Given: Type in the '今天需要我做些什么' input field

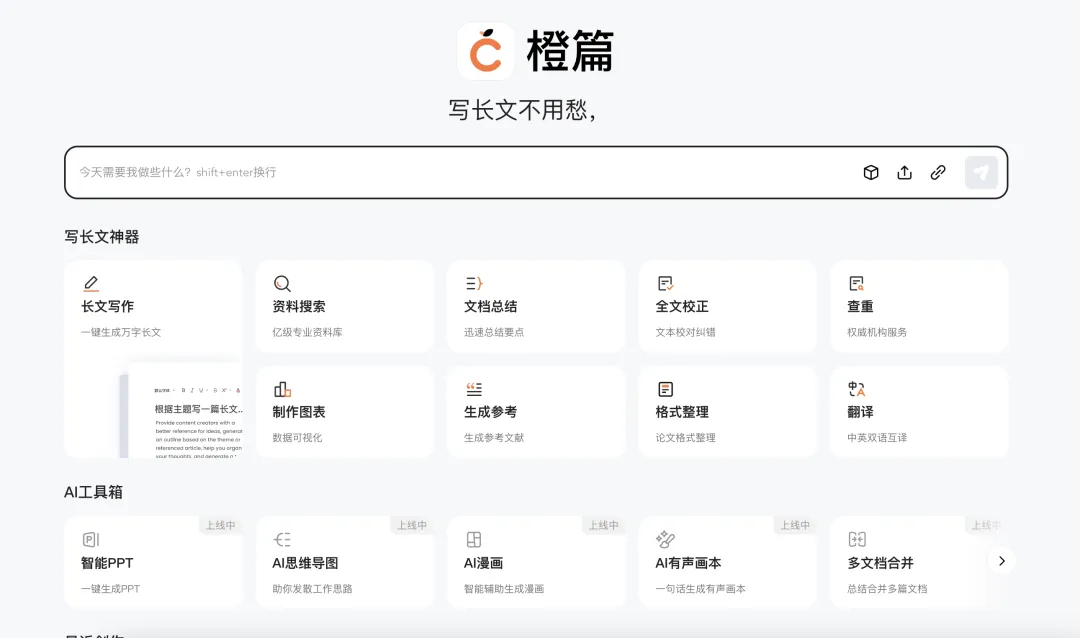Looking at the screenshot, I should click(450, 172).
